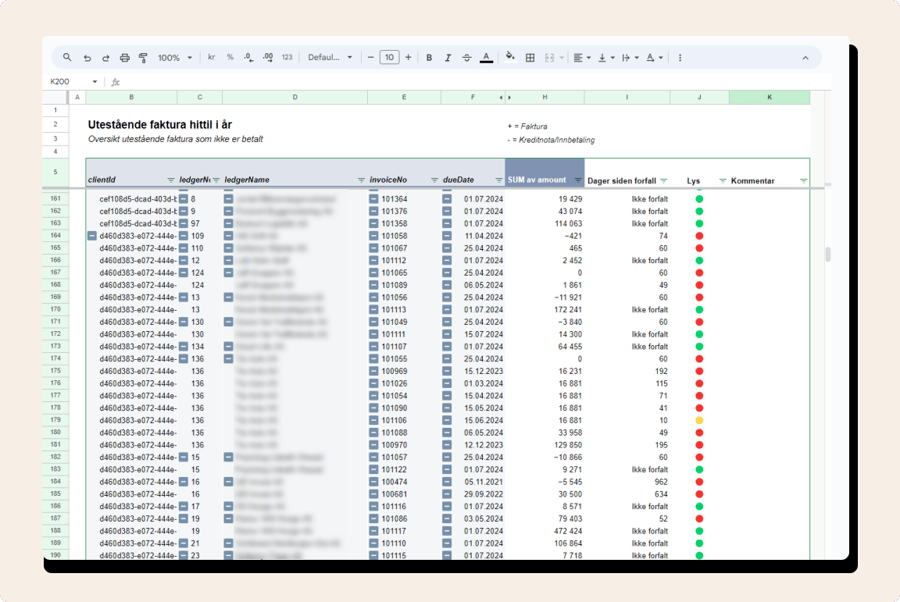Screen dimensions: 900x602
Task: Format as currency with kr button
Action: click(x=211, y=57)
